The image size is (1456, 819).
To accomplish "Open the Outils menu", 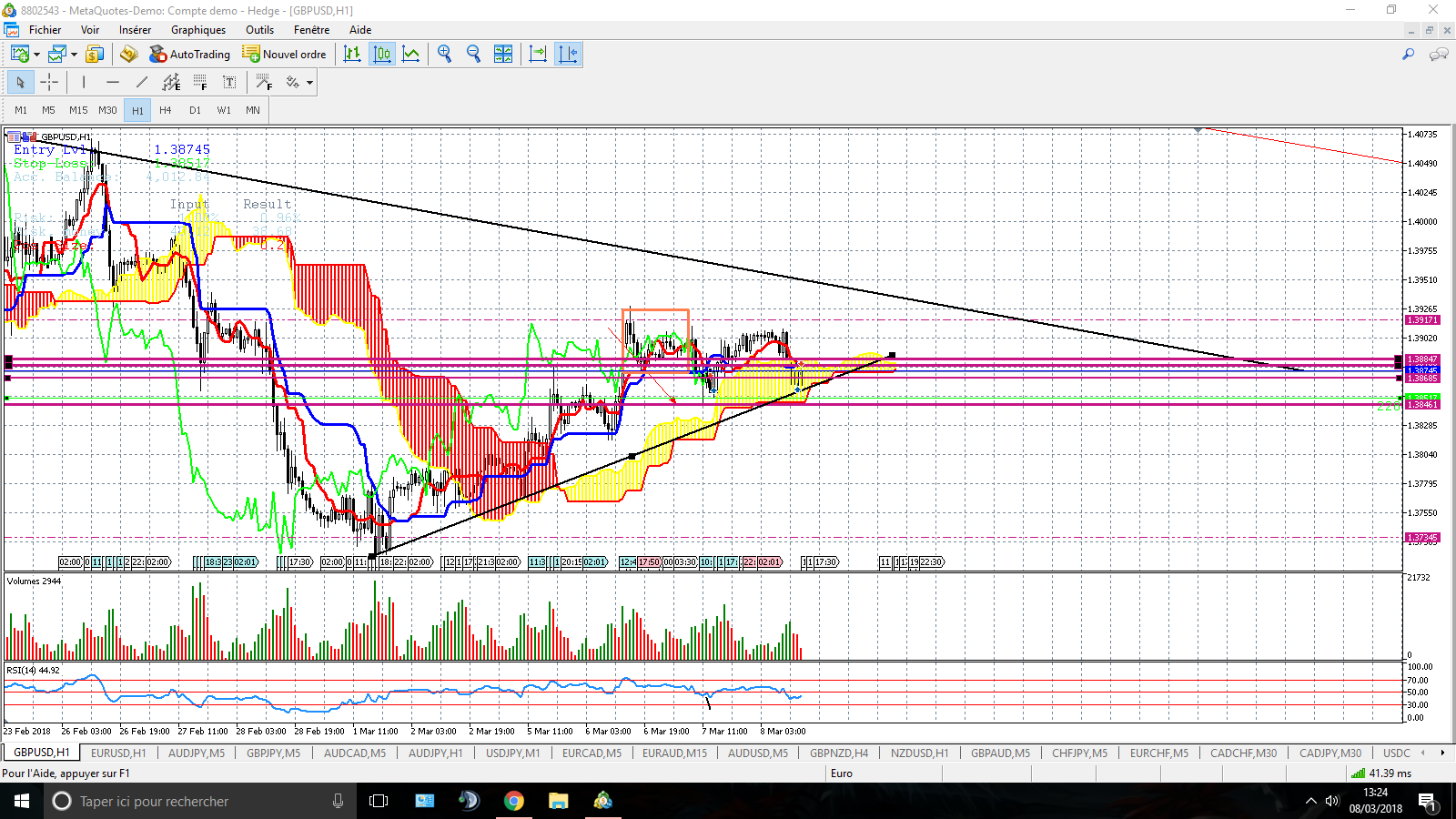I will tap(259, 30).
